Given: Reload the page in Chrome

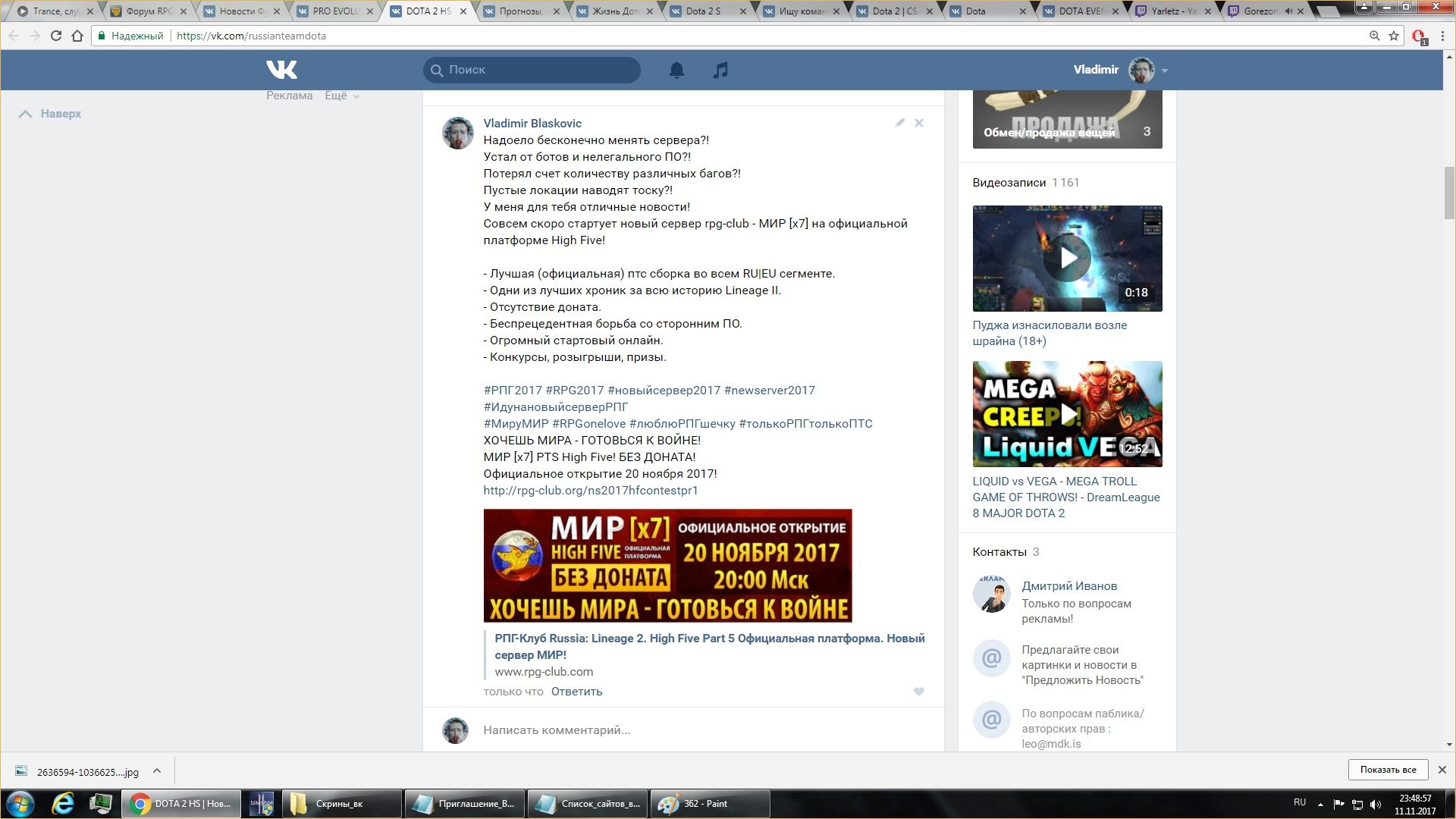Looking at the screenshot, I should (55, 36).
